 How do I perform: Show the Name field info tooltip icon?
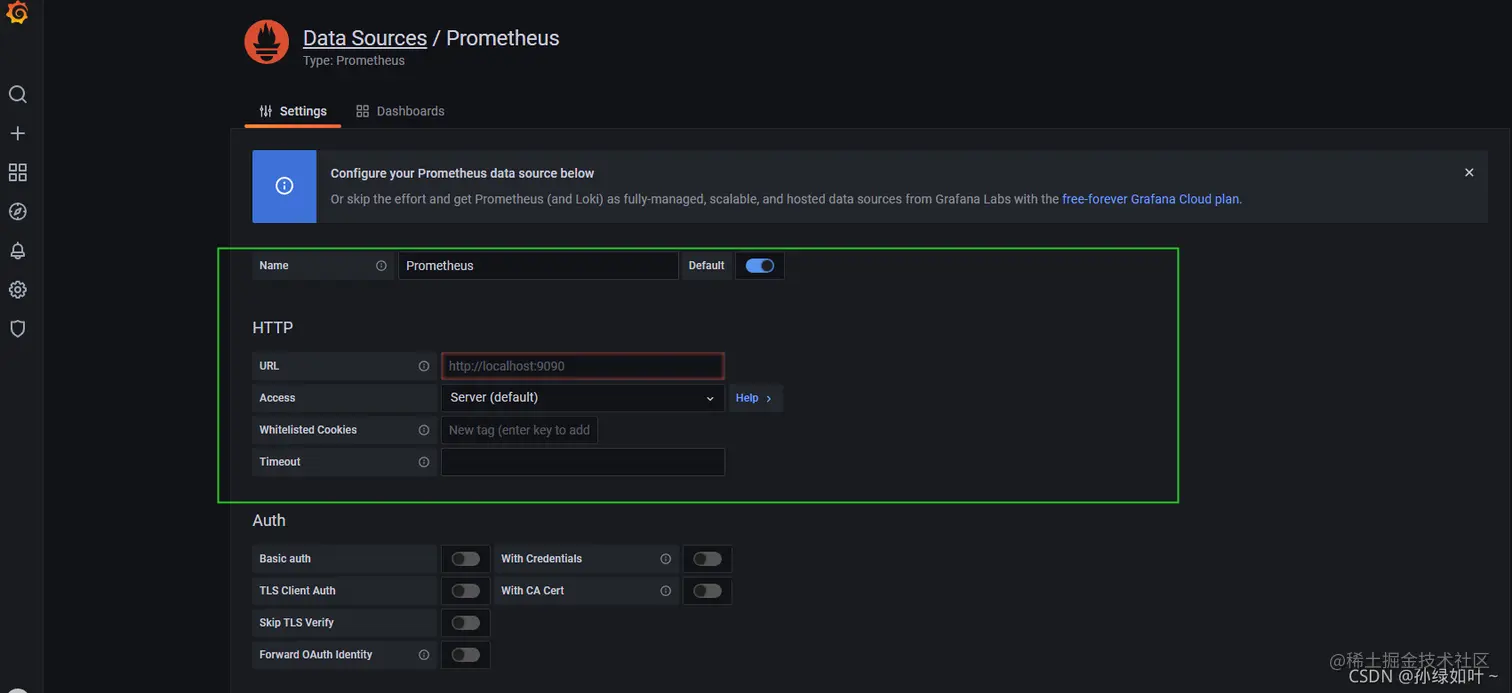pyautogui.click(x=381, y=266)
